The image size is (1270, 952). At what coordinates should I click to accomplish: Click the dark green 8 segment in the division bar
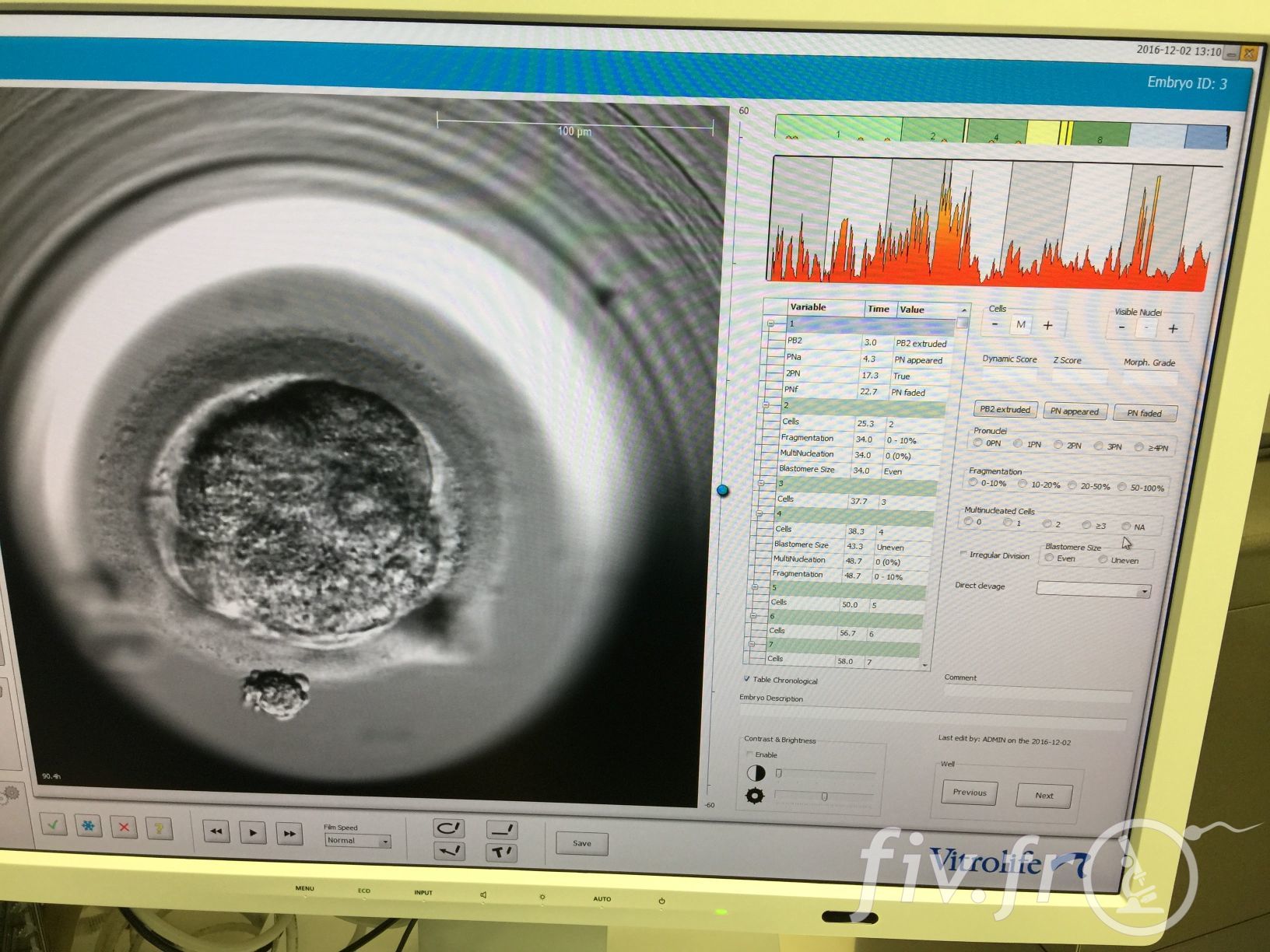click(1101, 134)
